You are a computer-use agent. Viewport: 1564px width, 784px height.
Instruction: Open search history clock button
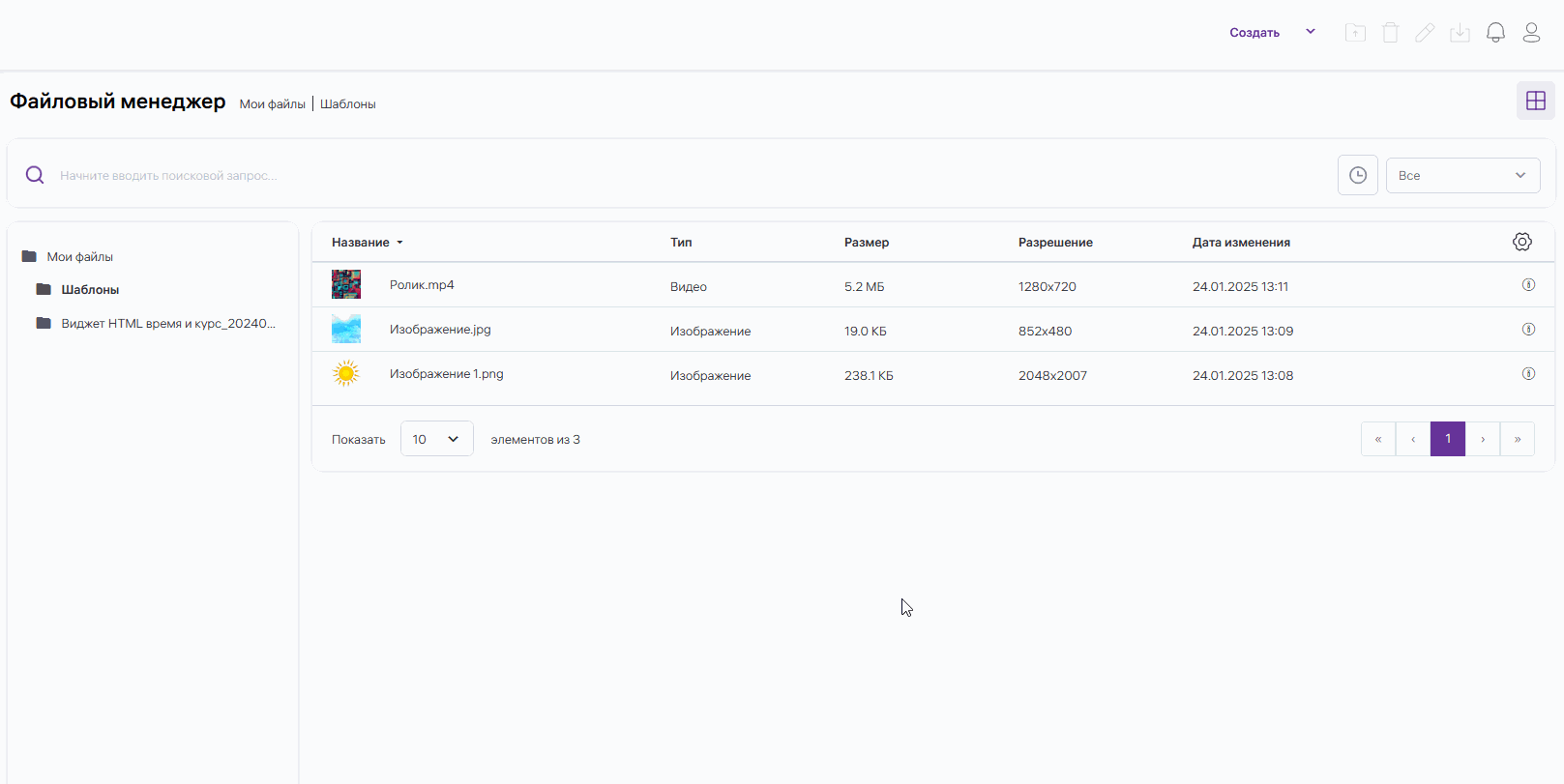[x=1357, y=175]
